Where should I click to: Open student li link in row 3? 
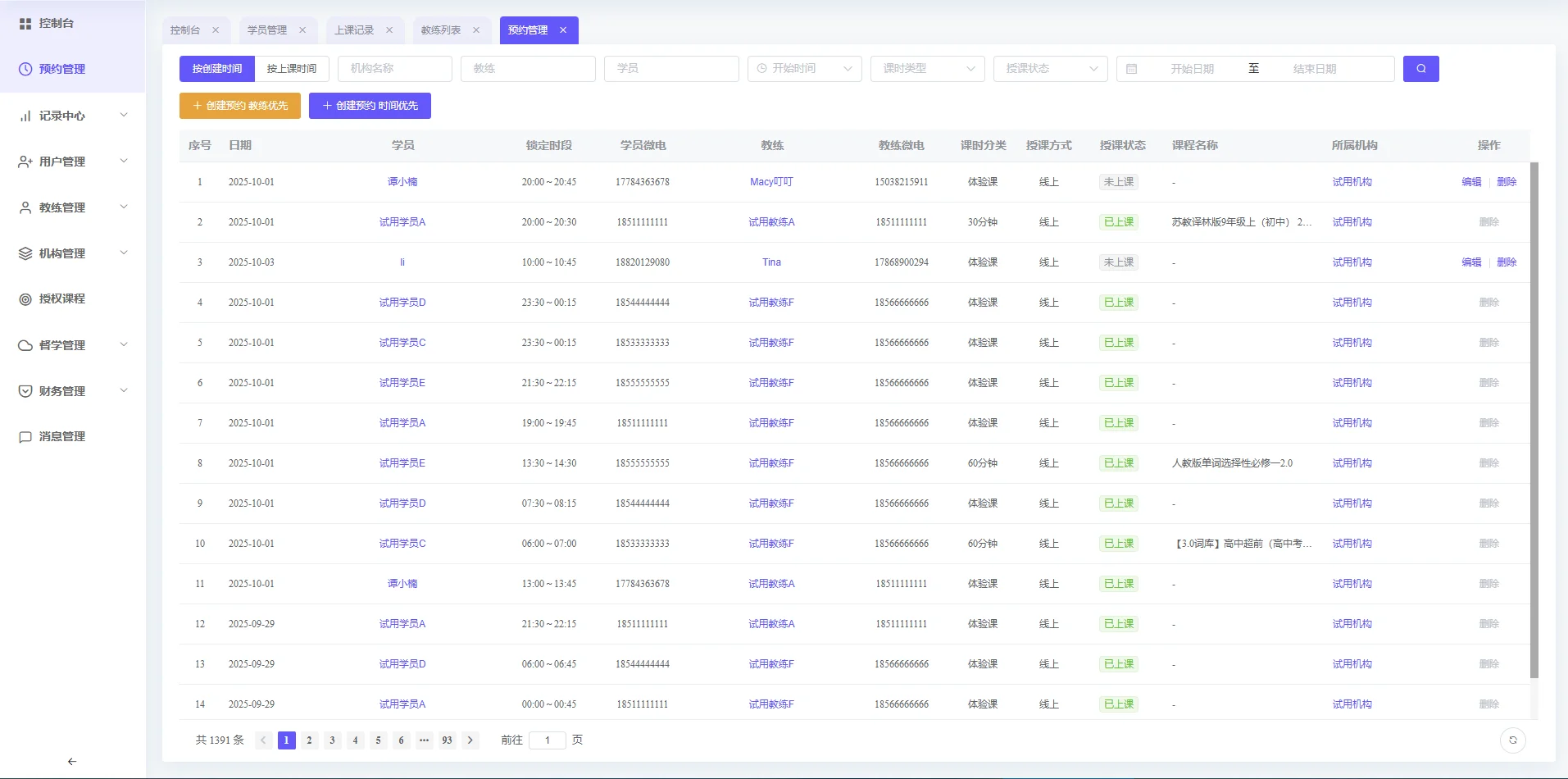point(402,262)
